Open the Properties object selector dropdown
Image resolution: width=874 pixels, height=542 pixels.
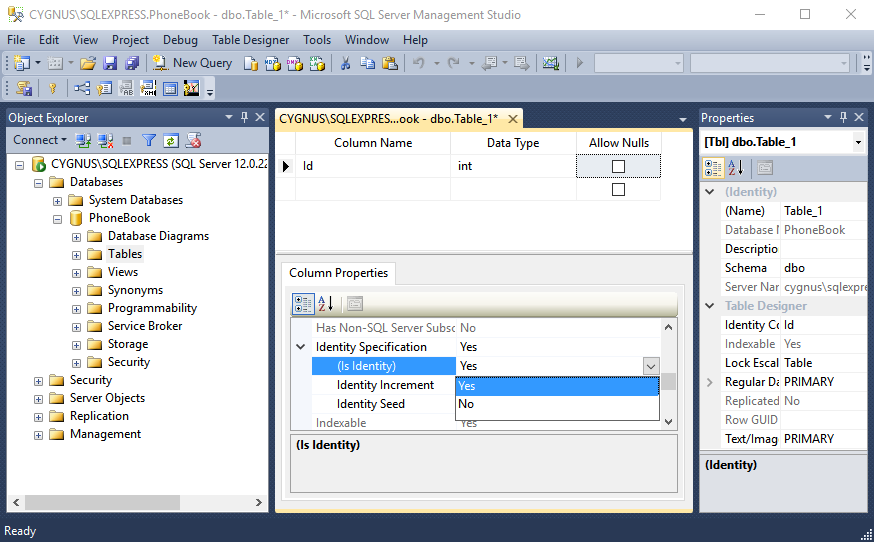click(x=858, y=142)
